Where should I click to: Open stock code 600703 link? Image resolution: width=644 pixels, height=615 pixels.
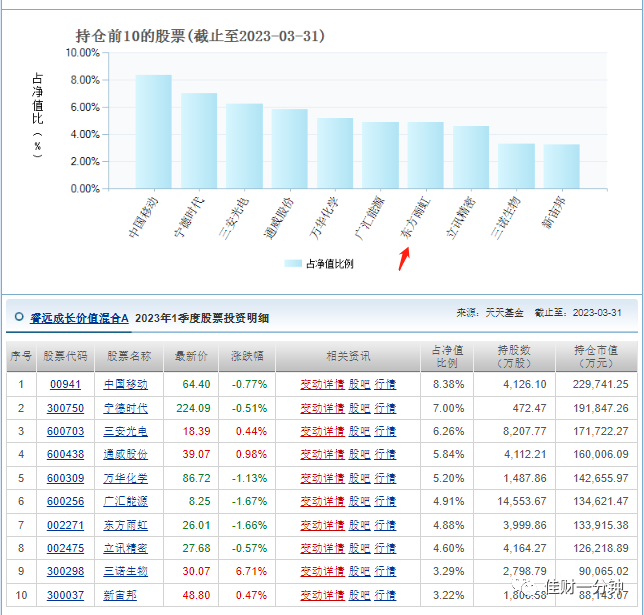pyautogui.click(x=65, y=431)
